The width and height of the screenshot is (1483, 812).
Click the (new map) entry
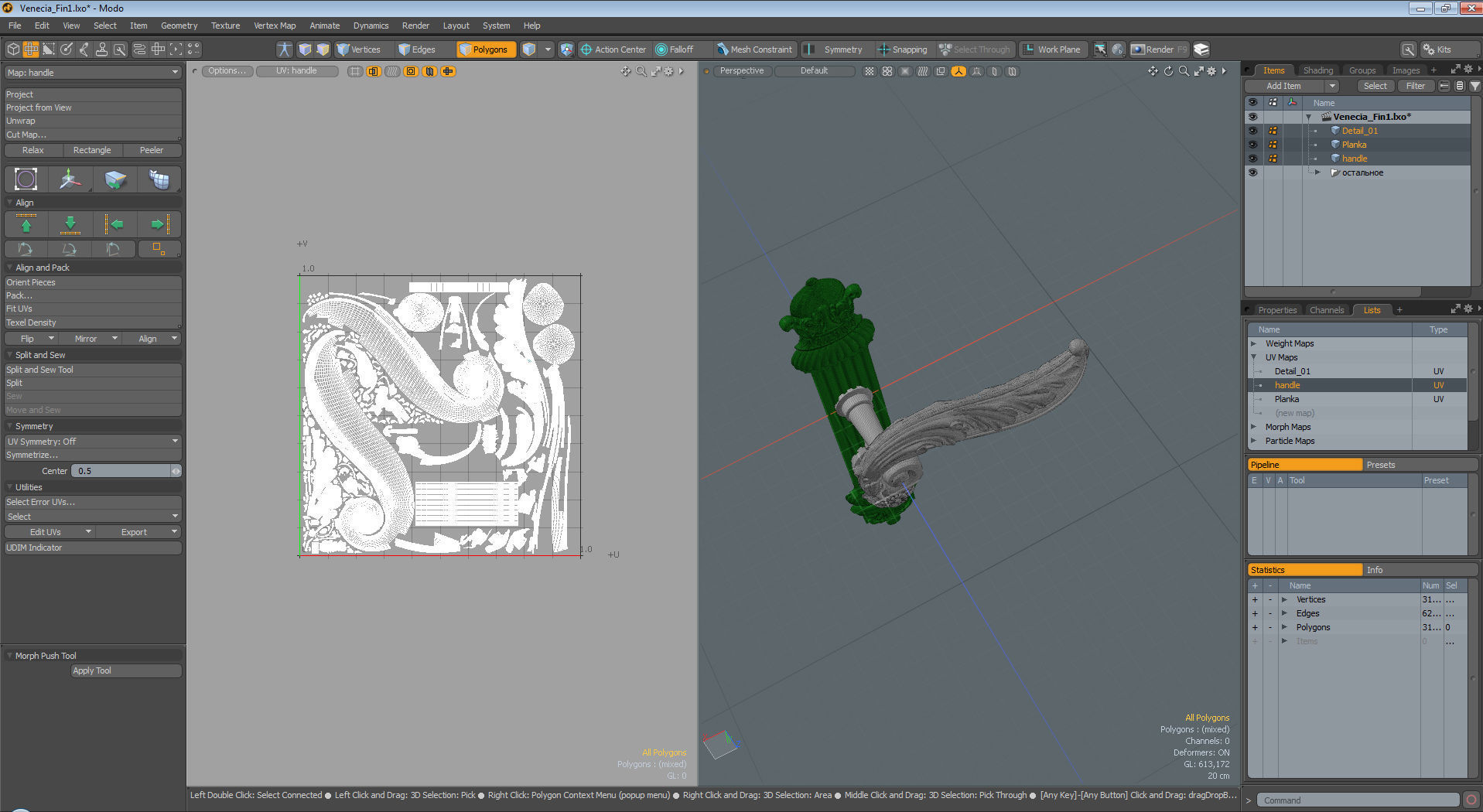coord(1294,413)
